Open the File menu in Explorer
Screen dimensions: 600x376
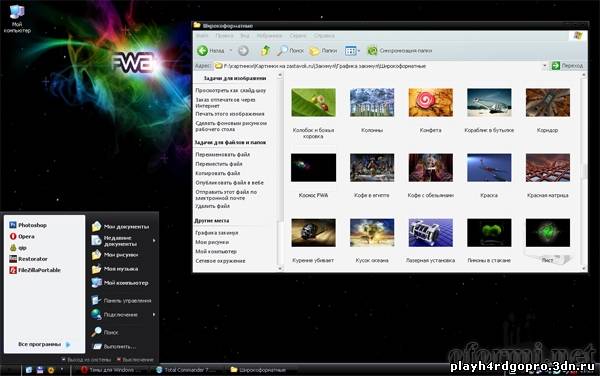pyautogui.click(x=202, y=36)
